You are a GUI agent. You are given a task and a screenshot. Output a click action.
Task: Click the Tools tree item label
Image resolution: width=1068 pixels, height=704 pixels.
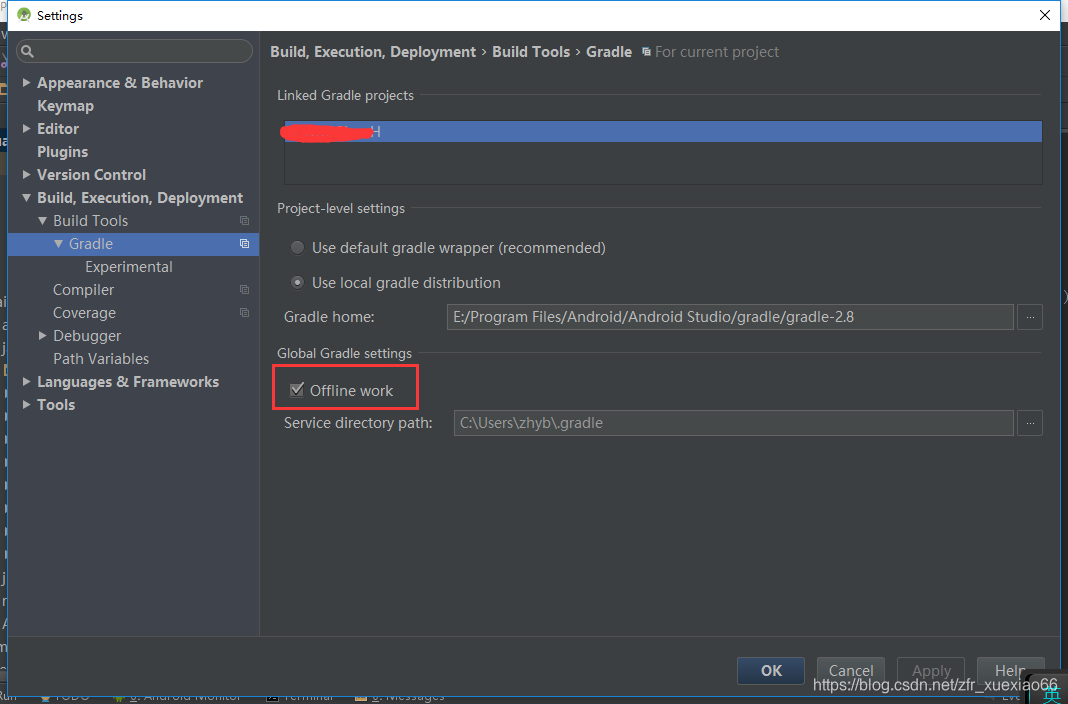pos(56,404)
